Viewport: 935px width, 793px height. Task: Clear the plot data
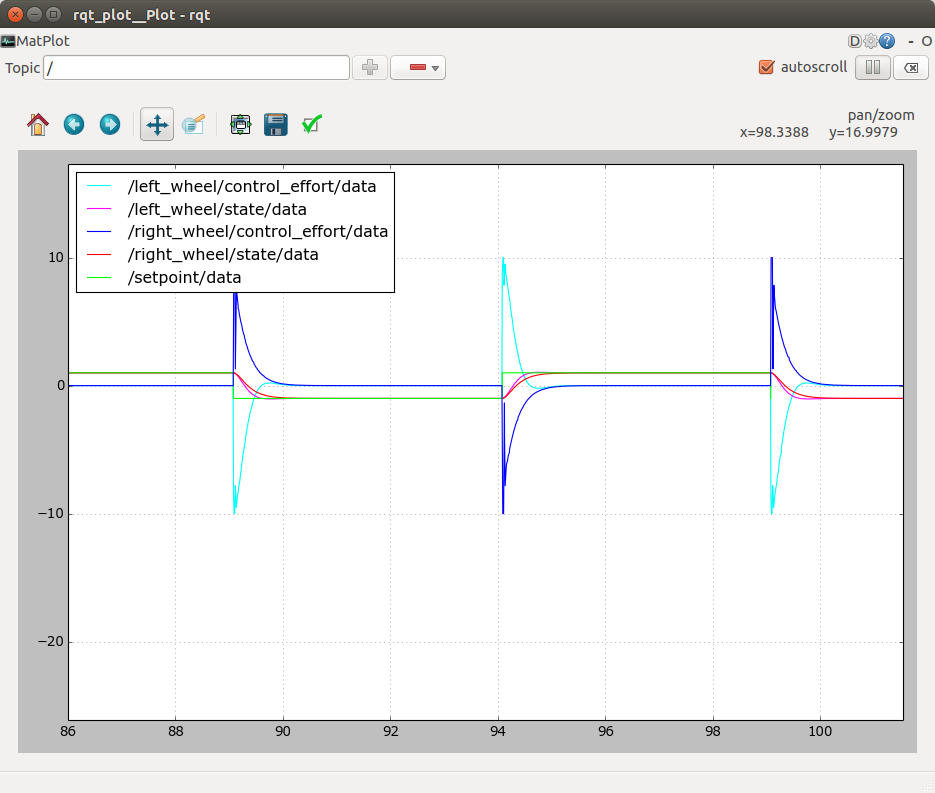(910, 67)
